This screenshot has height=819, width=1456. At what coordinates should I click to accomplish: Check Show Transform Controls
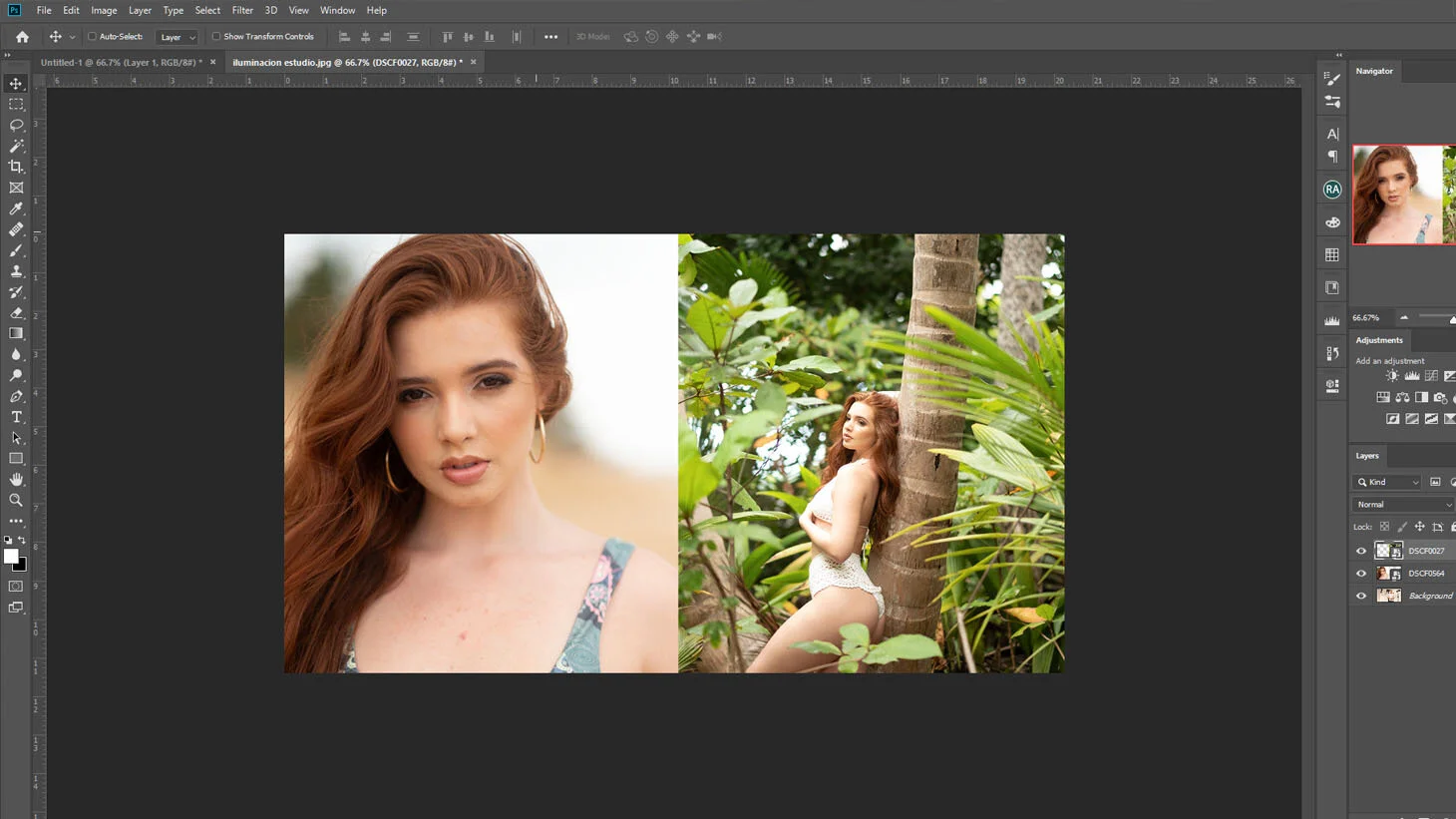point(215,36)
